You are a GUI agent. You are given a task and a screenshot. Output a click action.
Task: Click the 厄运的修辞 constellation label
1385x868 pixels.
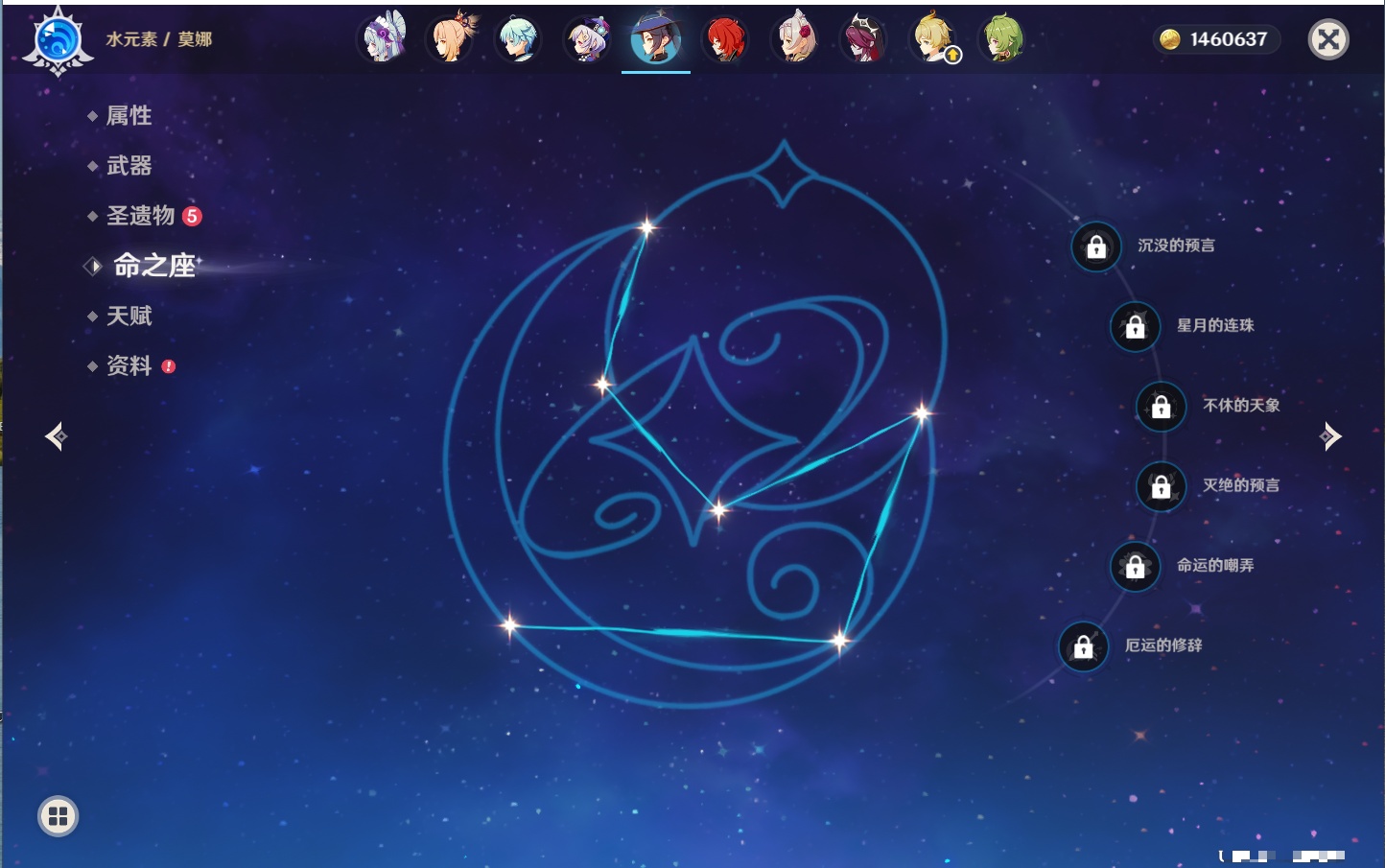[x=1163, y=645]
